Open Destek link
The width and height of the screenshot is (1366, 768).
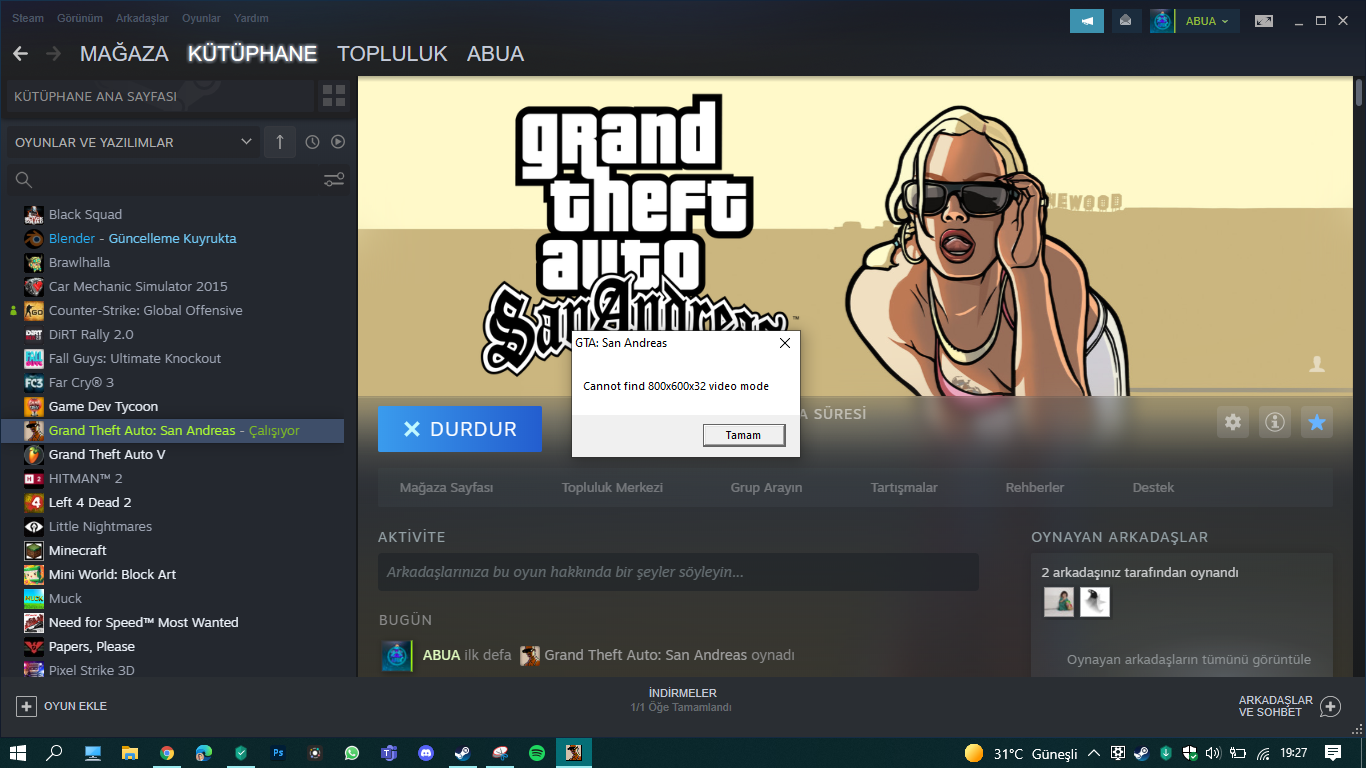(1153, 488)
